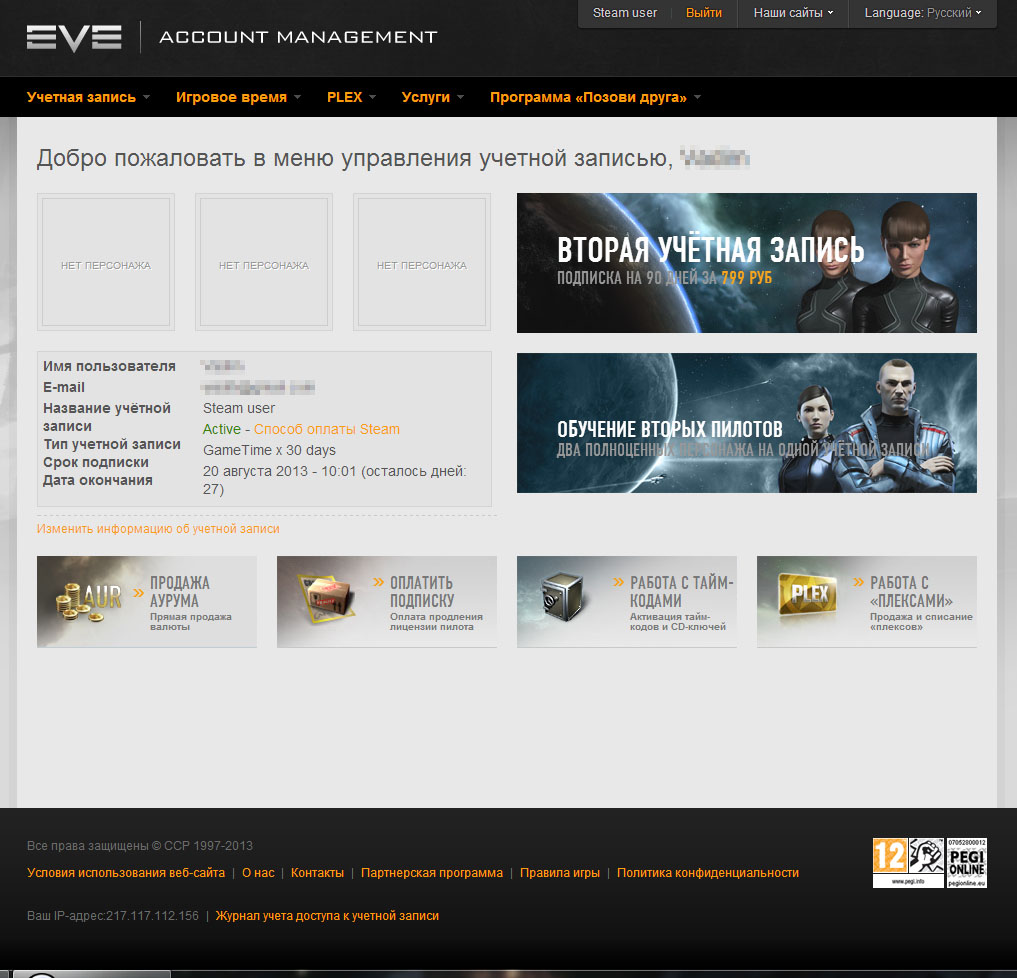Click the Выйти logout link

pyautogui.click(x=704, y=13)
